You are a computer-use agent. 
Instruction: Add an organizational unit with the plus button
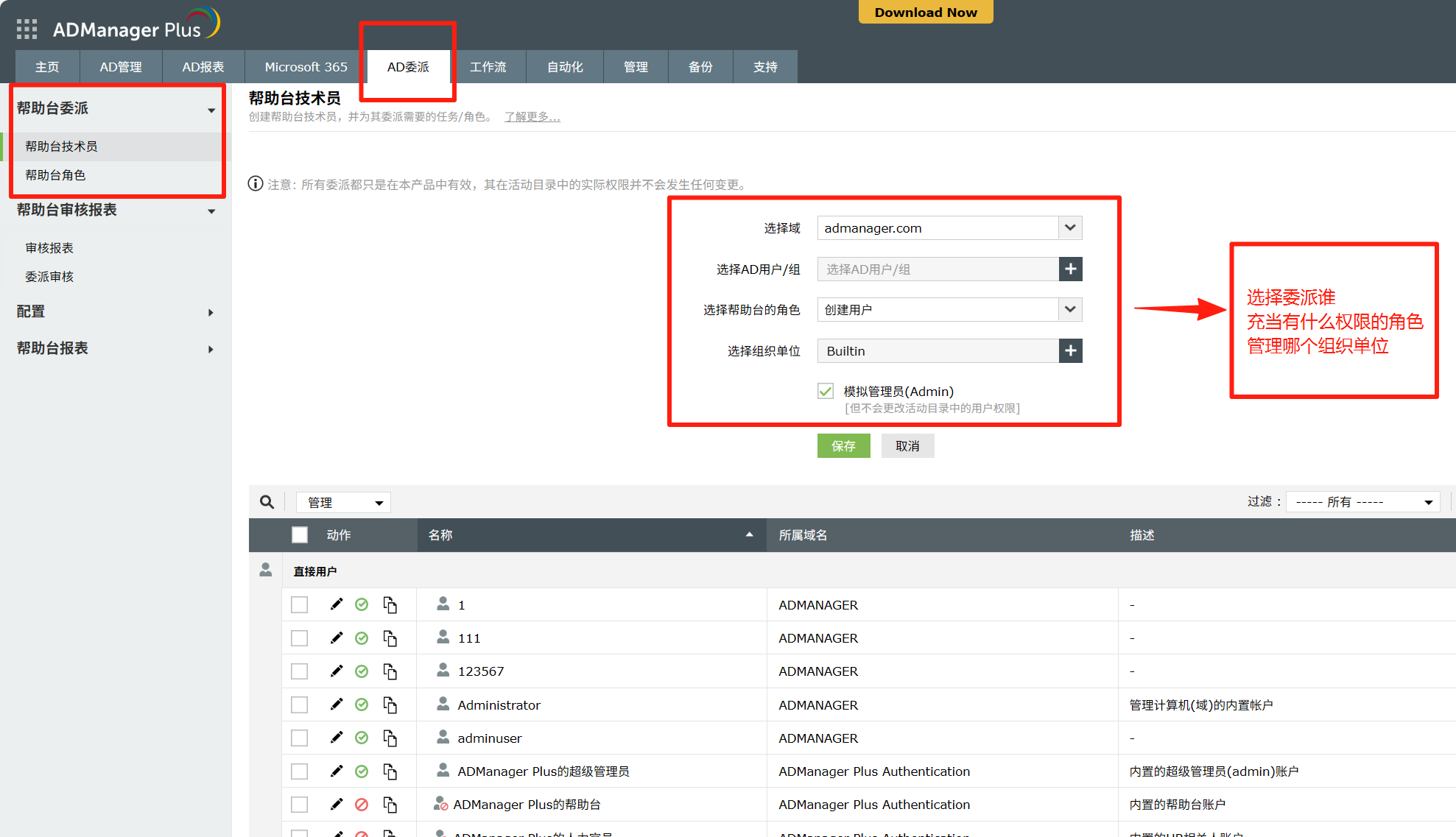click(1070, 351)
